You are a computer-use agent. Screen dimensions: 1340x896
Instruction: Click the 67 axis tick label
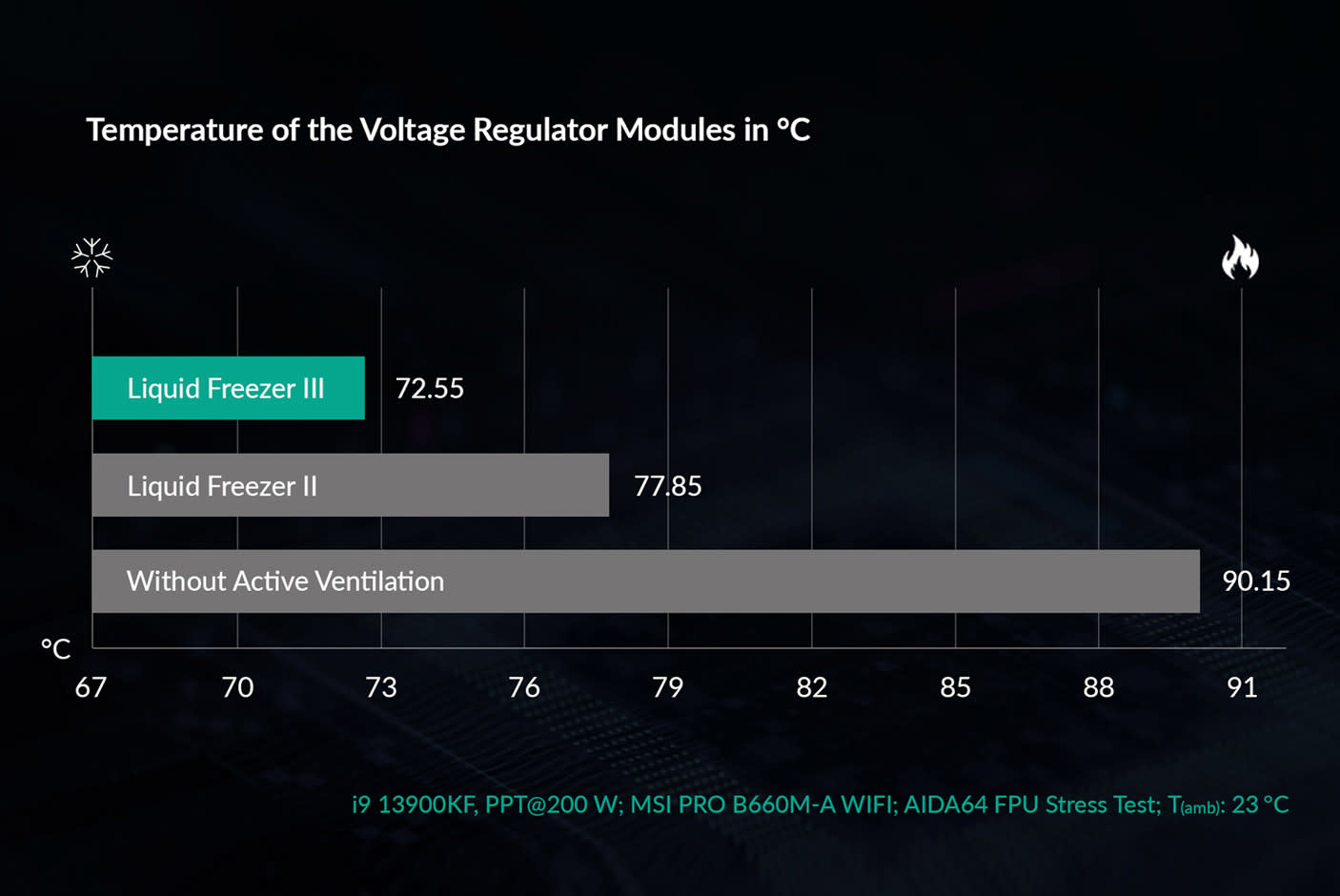(91, 687)
